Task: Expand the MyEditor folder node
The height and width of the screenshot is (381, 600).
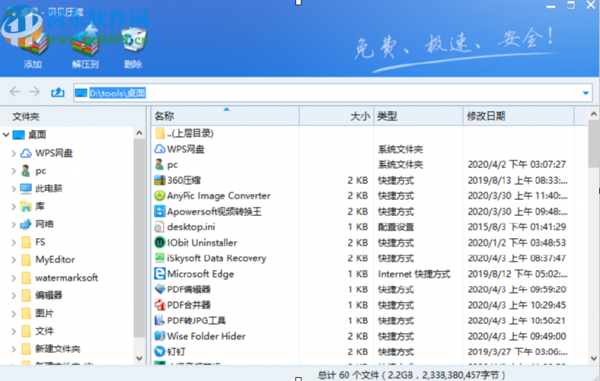Action: click(13, 260)
